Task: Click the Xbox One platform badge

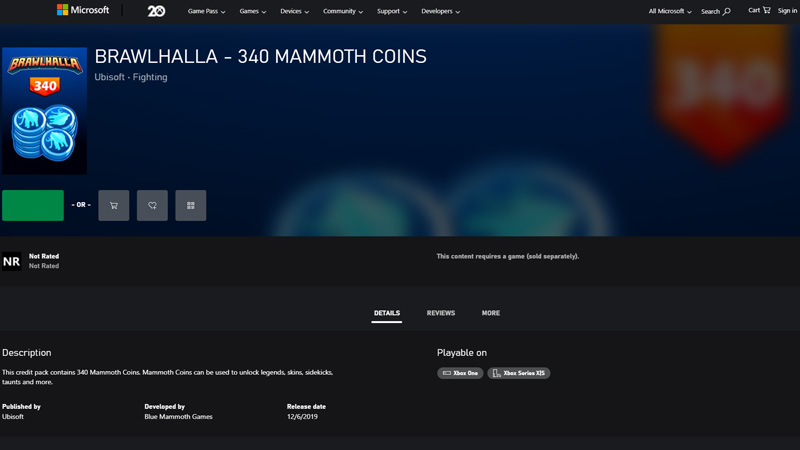Action: click(460, 373)
